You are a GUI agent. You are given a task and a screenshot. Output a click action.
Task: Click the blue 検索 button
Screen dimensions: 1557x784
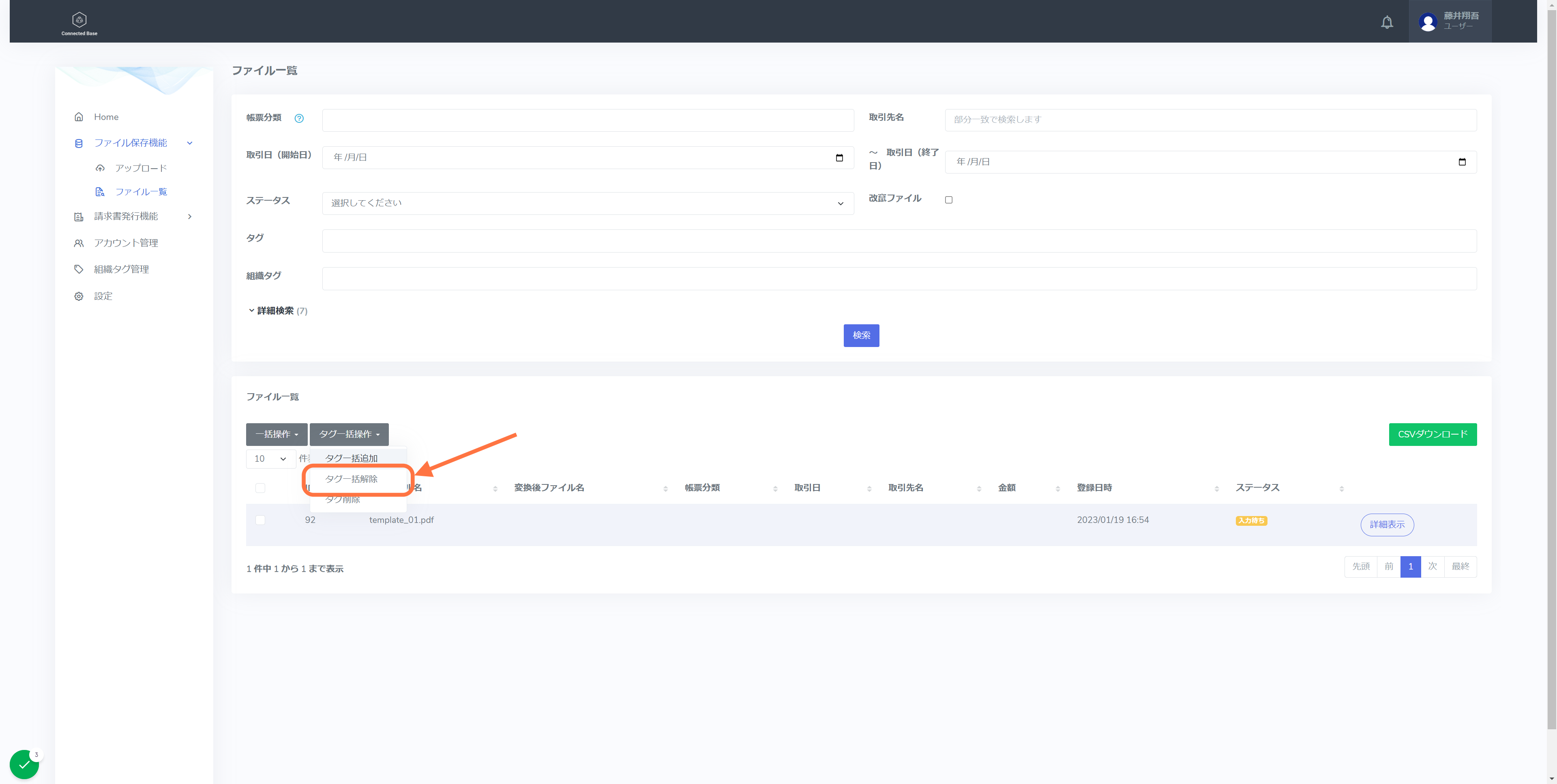[861, 336]
